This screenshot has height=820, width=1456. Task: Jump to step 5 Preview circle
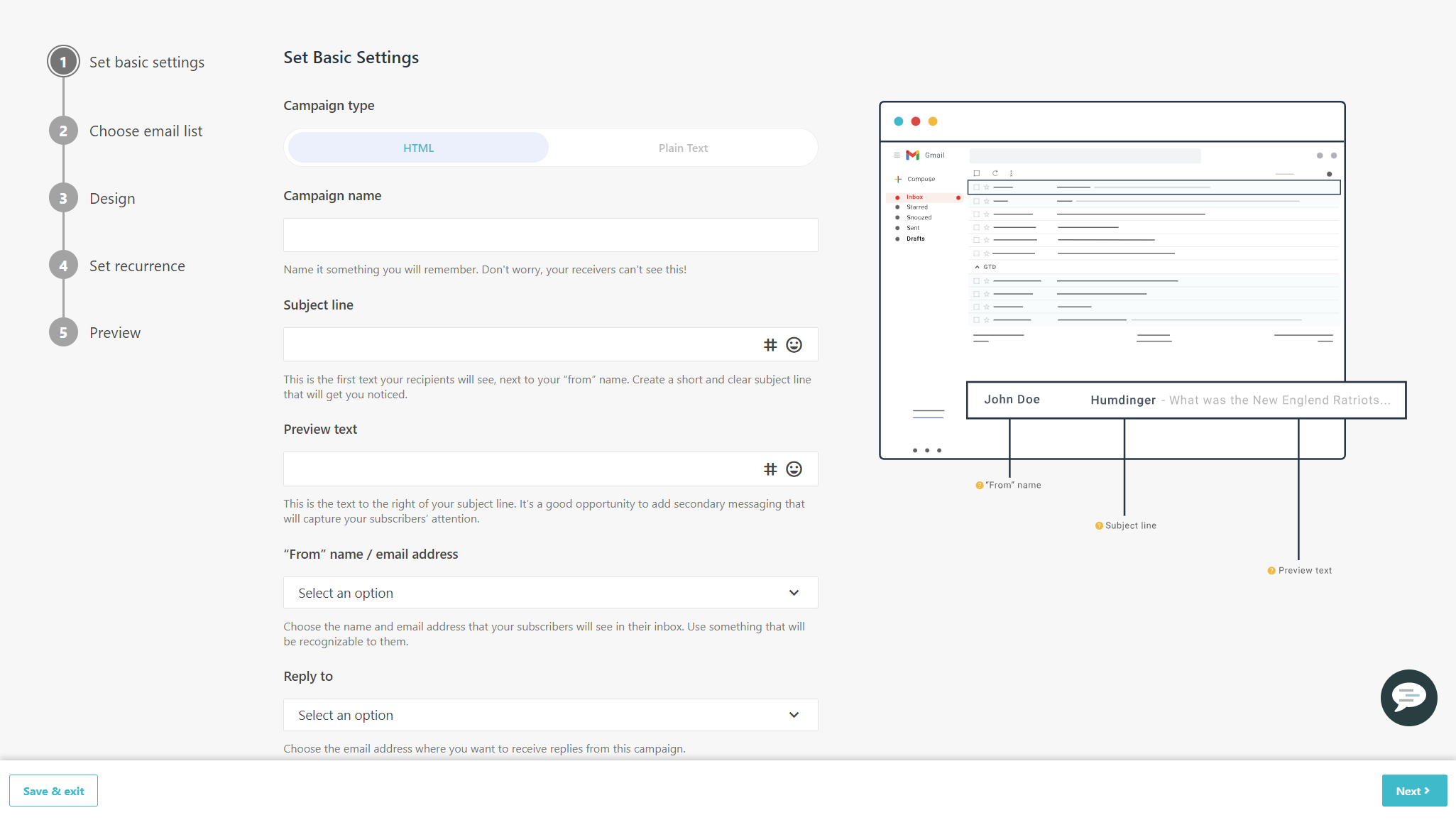tap(63, 332)
